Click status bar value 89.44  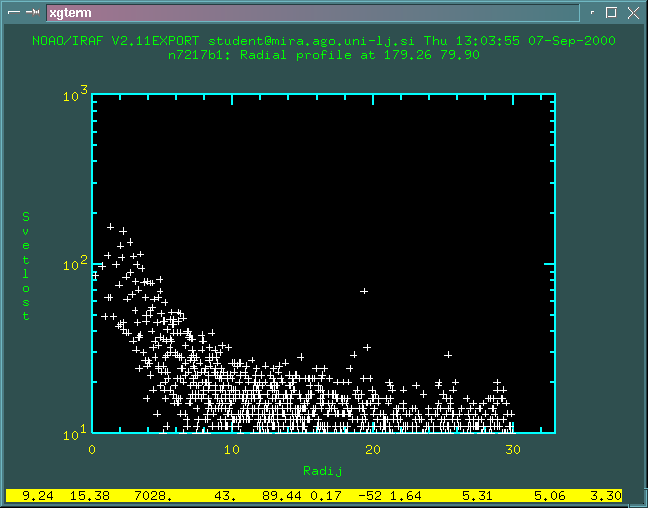(282, 496)
